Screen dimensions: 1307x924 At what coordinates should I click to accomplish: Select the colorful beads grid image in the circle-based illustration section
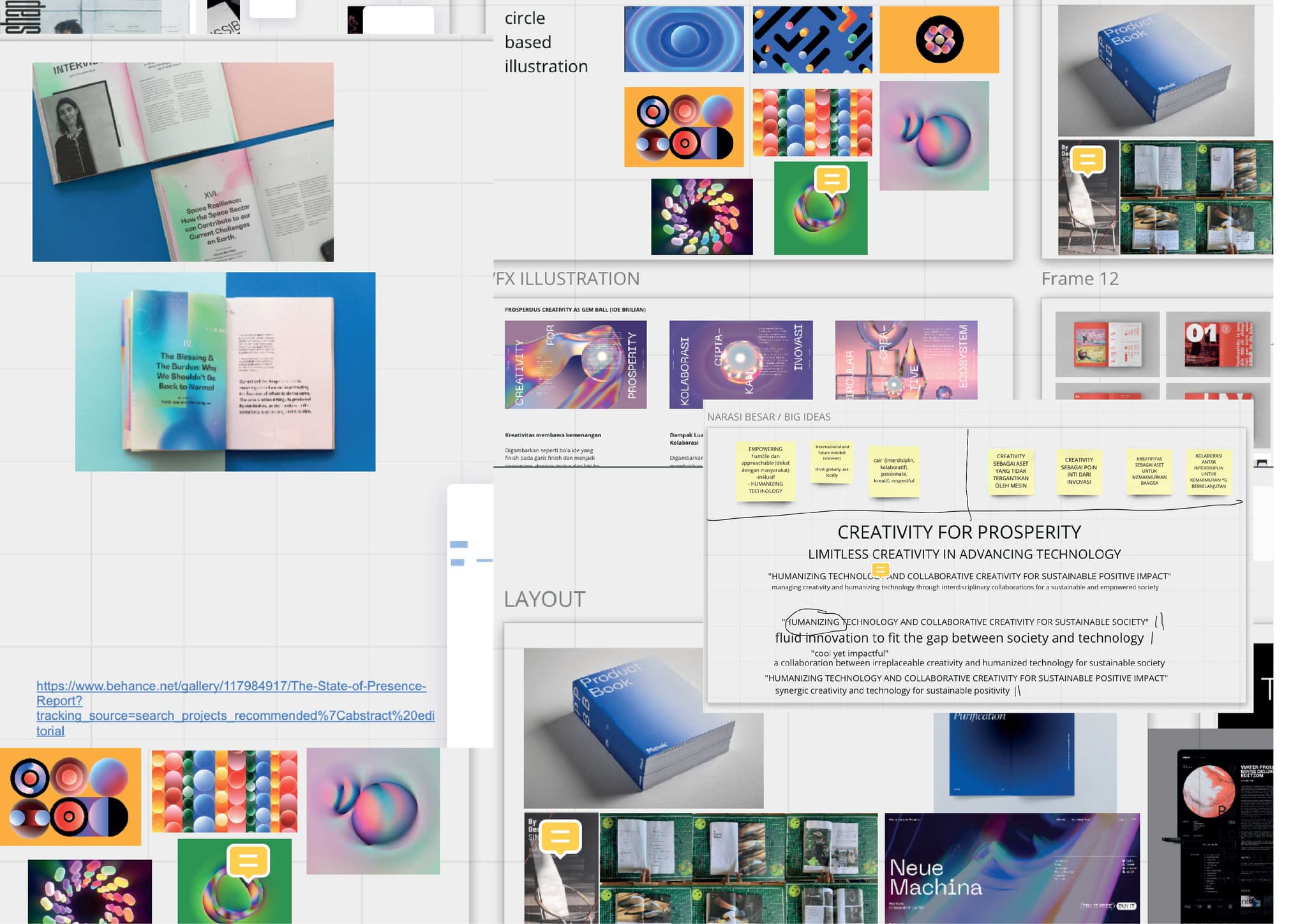tap(812, 123)
